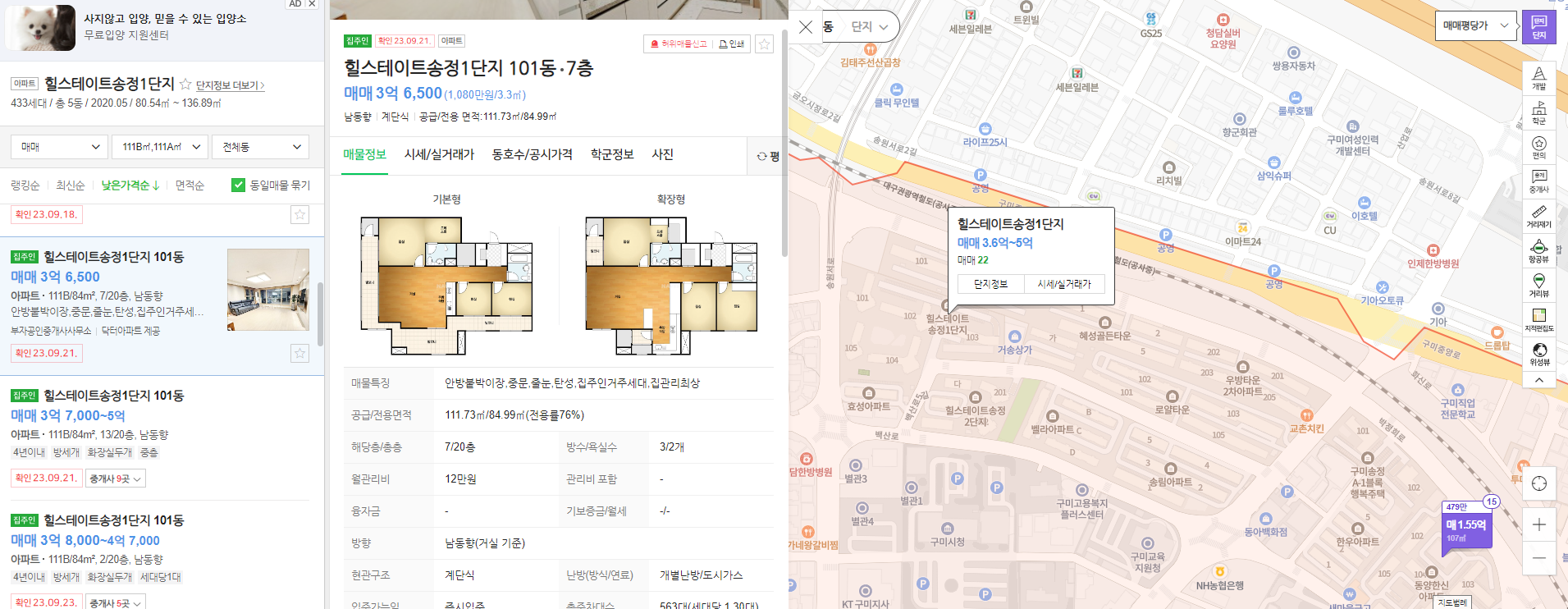Print the listing with 인쇄
The height and width of the screenshot is (609, 1568).
(x=731, y=44)
